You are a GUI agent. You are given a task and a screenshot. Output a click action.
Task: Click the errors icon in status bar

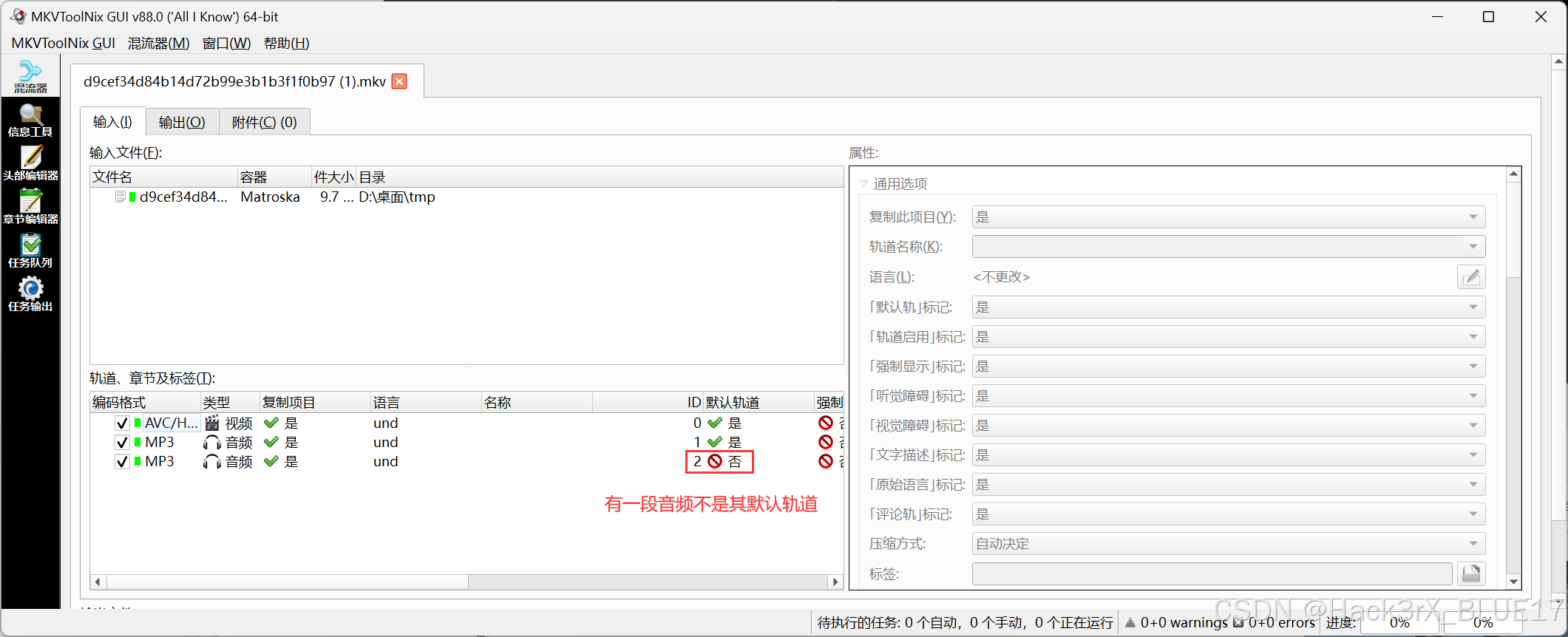pos(1238,623)
